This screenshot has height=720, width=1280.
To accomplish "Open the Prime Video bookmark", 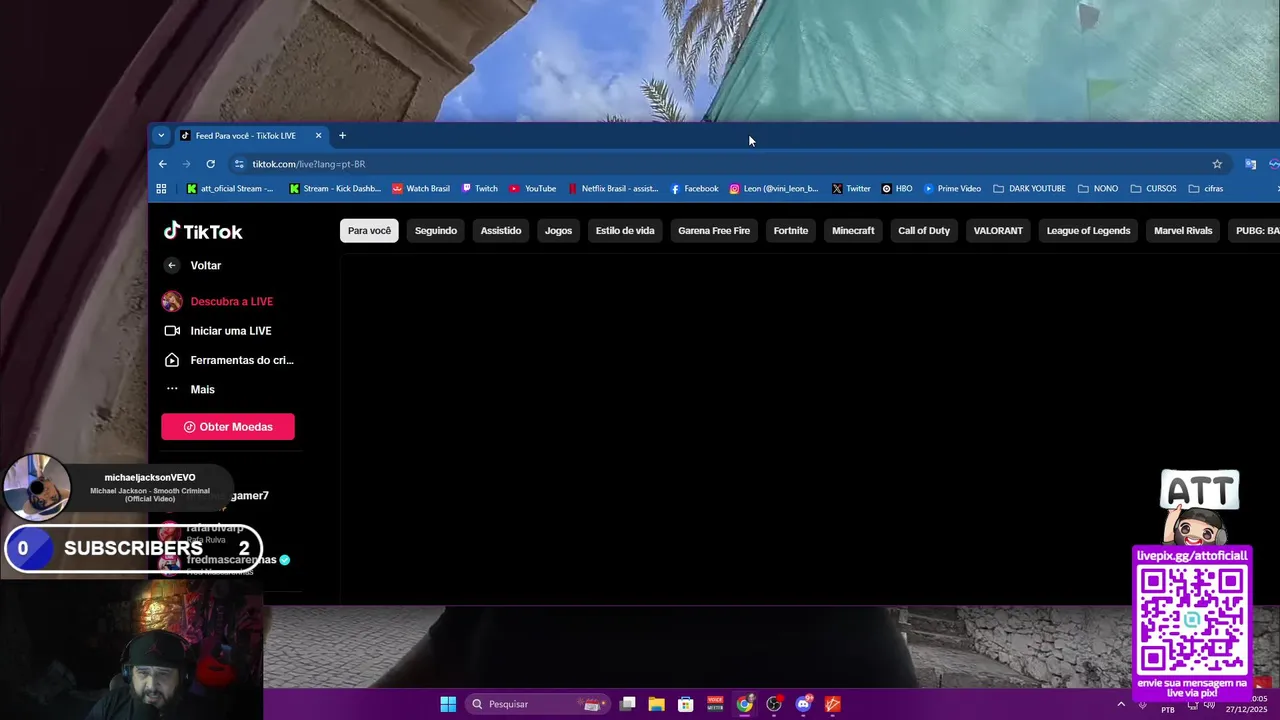I will pos(952,189).
